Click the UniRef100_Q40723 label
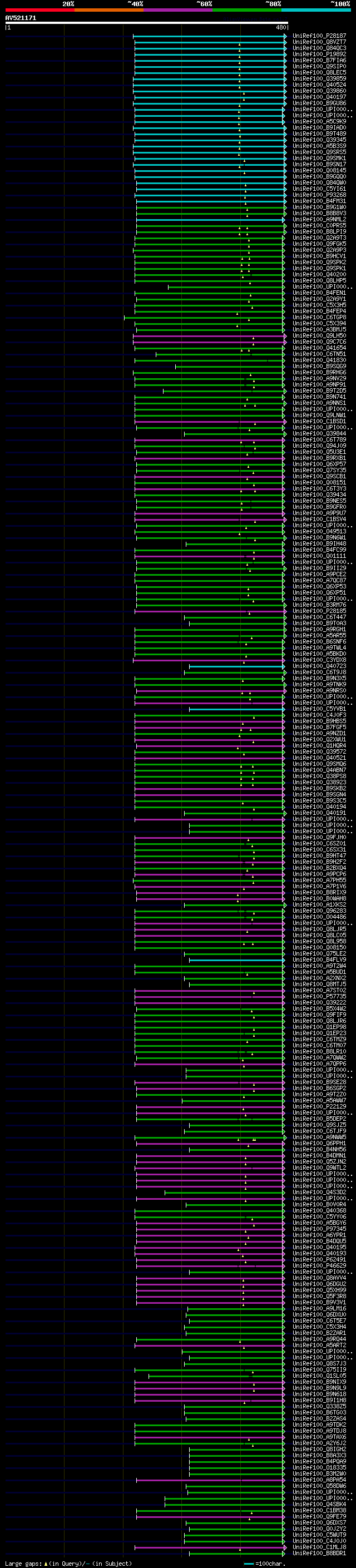 click(319, 666)
